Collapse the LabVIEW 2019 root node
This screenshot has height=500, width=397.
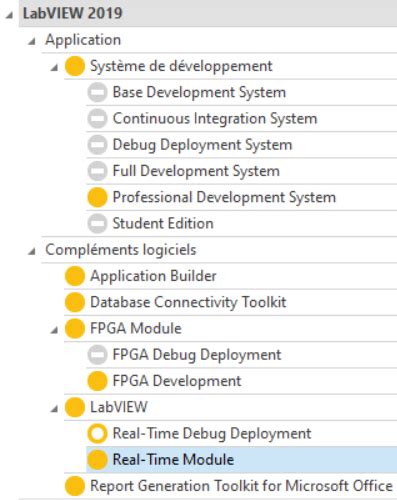[x=9, y=15]
